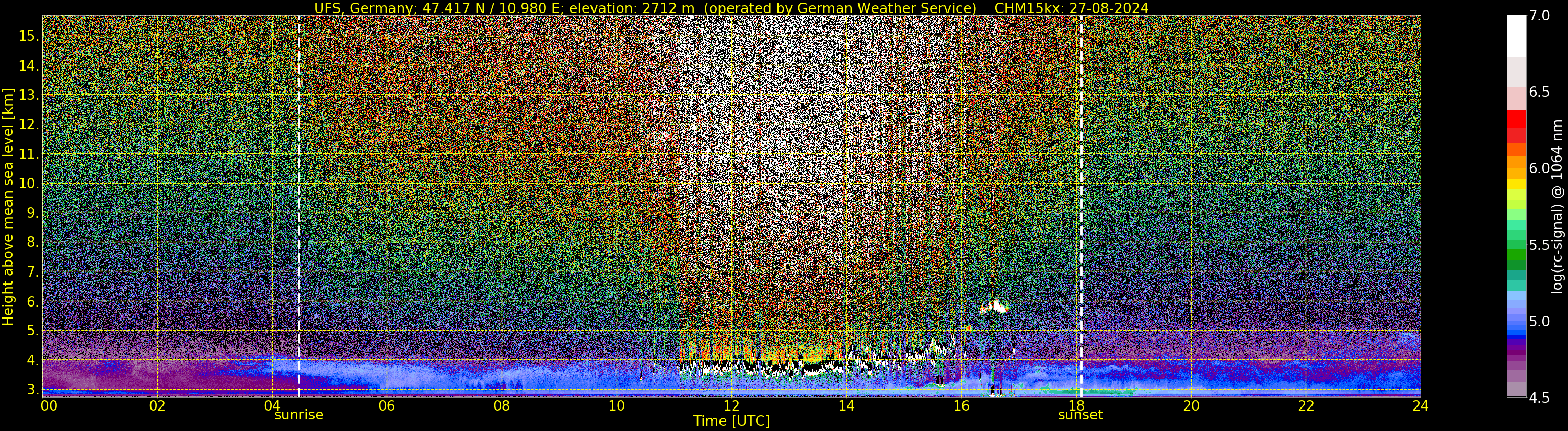
Task: Click the '4.5' colorbar tick label
Action: click(x=1539, y=398)
